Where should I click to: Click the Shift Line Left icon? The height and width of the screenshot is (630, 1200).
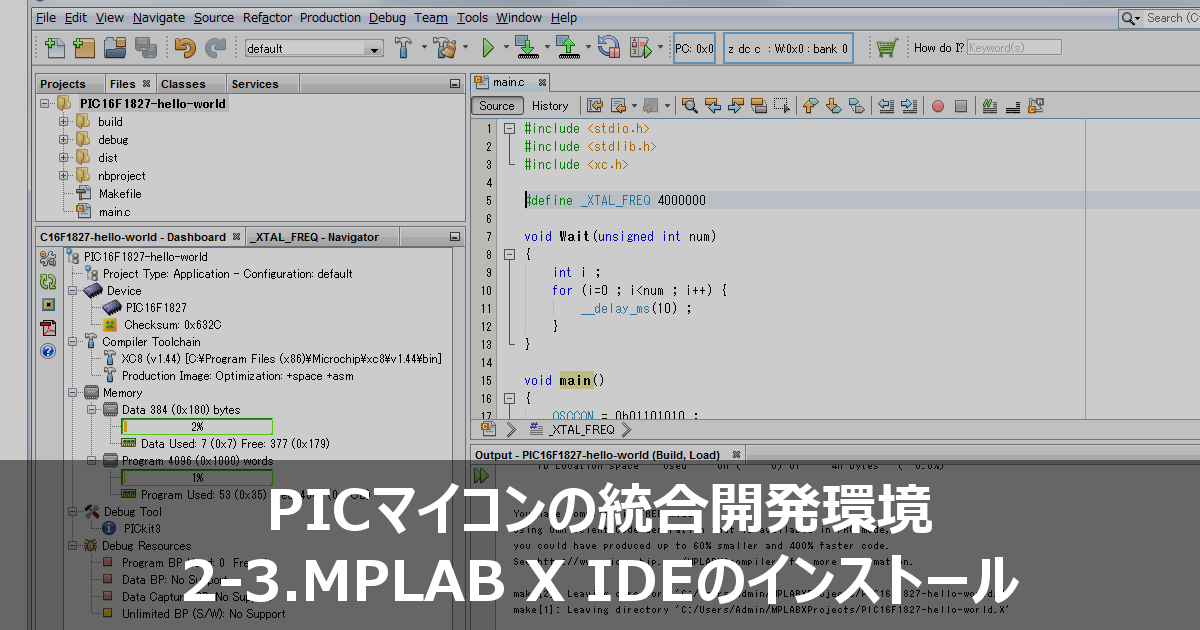[886, 105]
